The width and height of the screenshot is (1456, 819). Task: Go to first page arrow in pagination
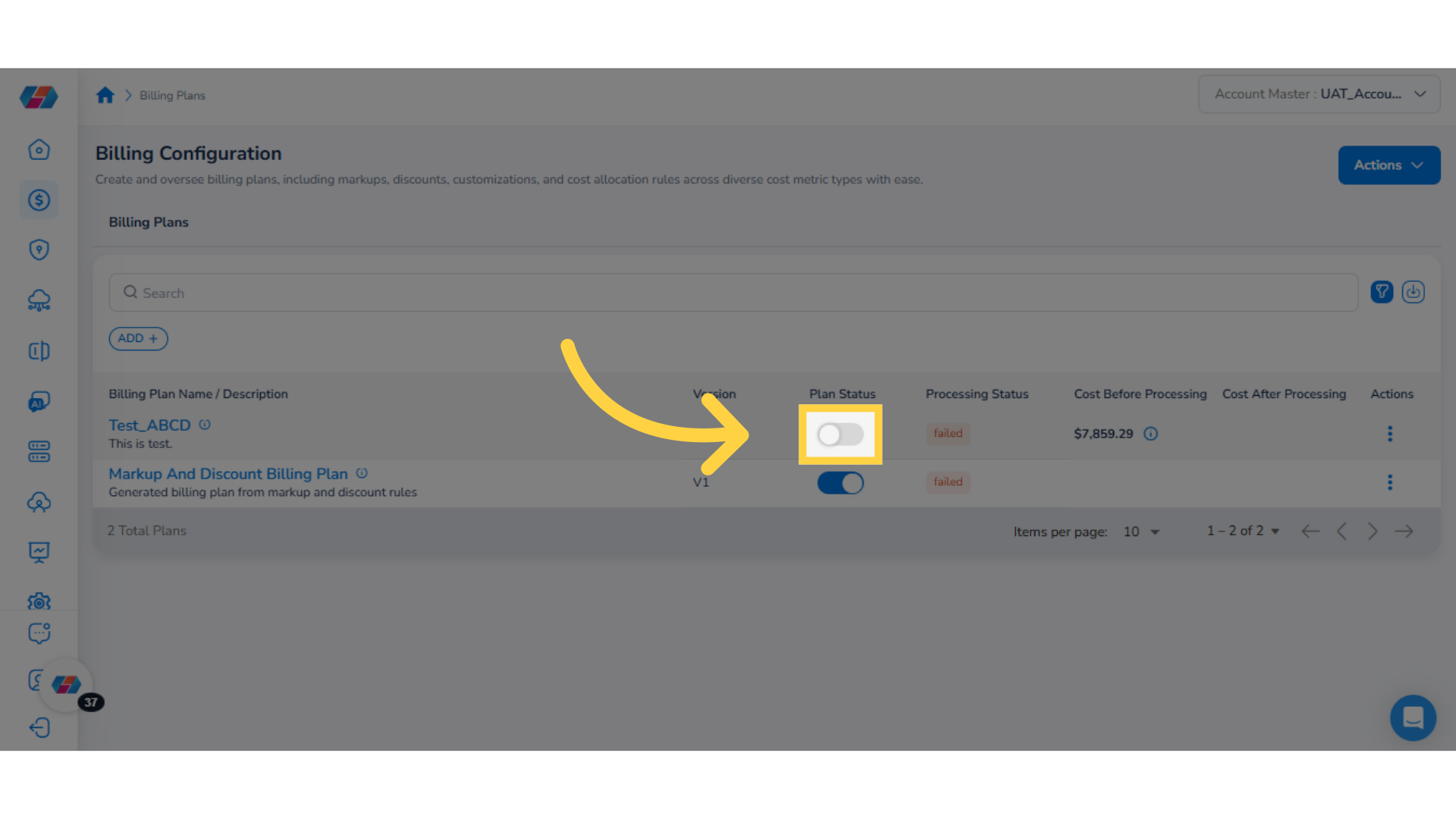[x=1310, y=531]
